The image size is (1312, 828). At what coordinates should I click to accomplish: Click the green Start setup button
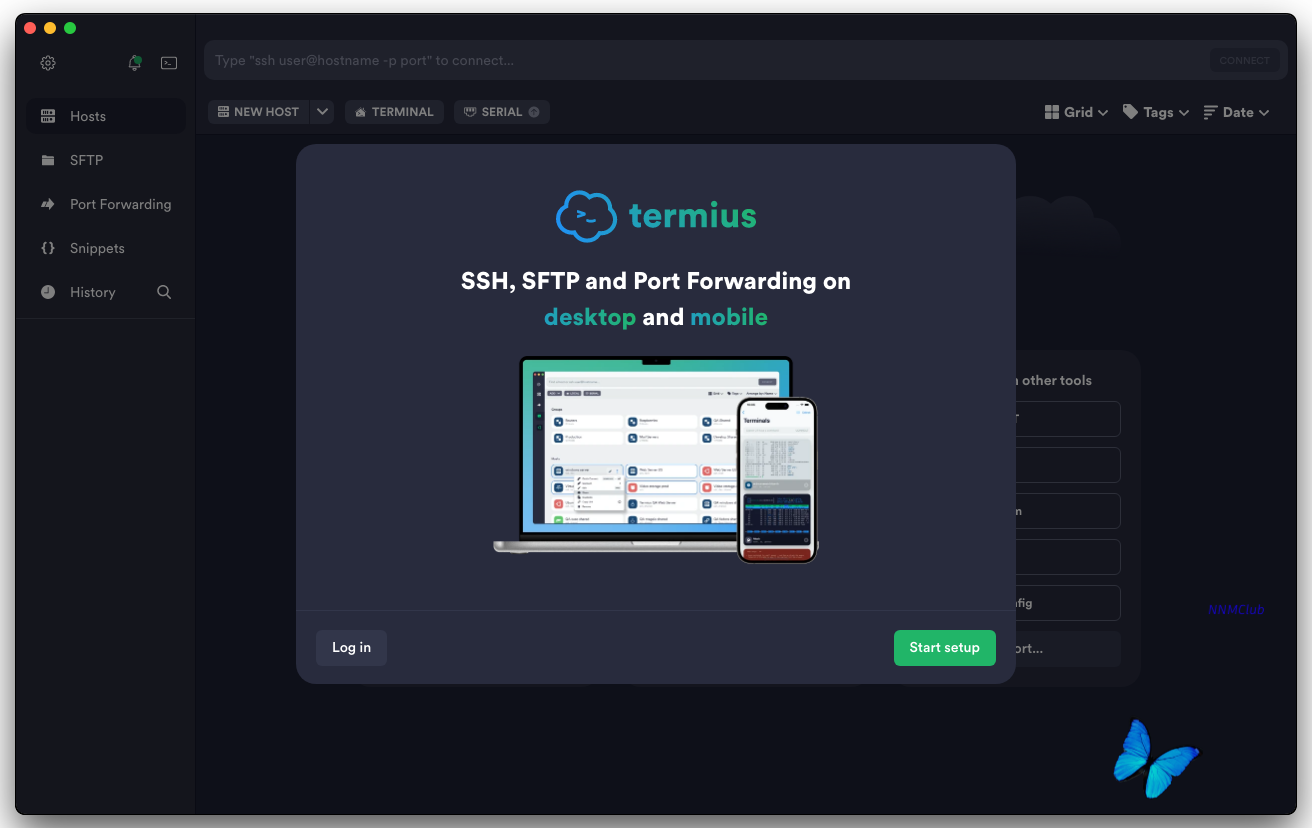(944, 648)
